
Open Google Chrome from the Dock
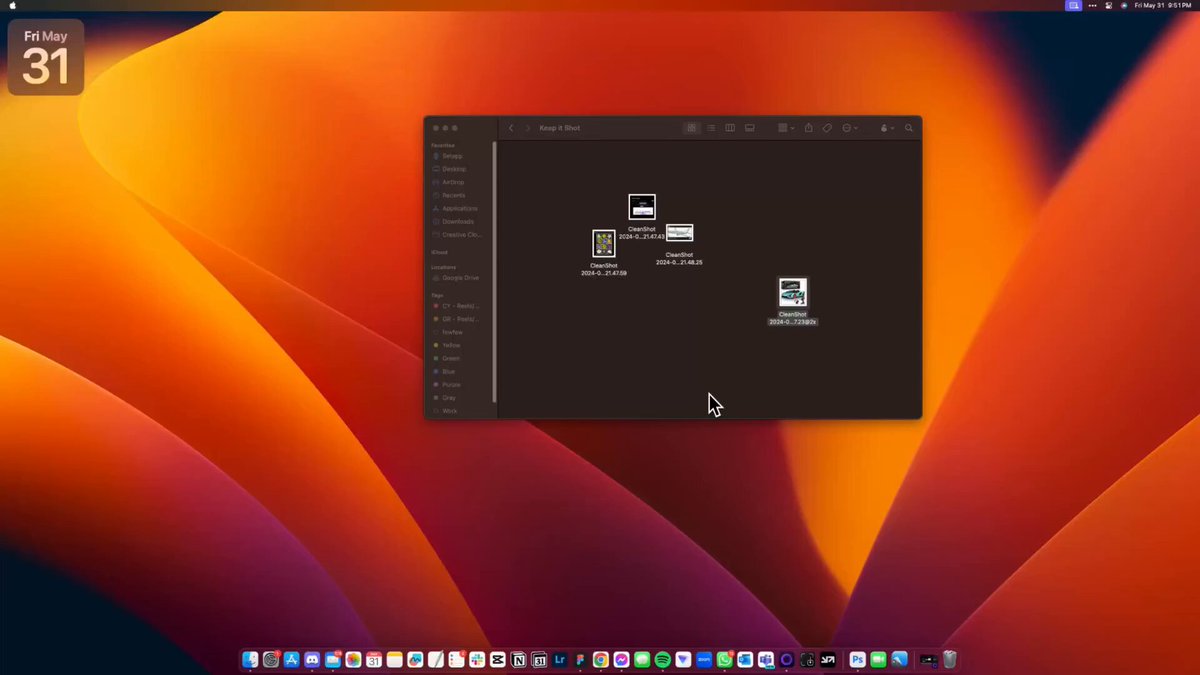click(600, 660)
